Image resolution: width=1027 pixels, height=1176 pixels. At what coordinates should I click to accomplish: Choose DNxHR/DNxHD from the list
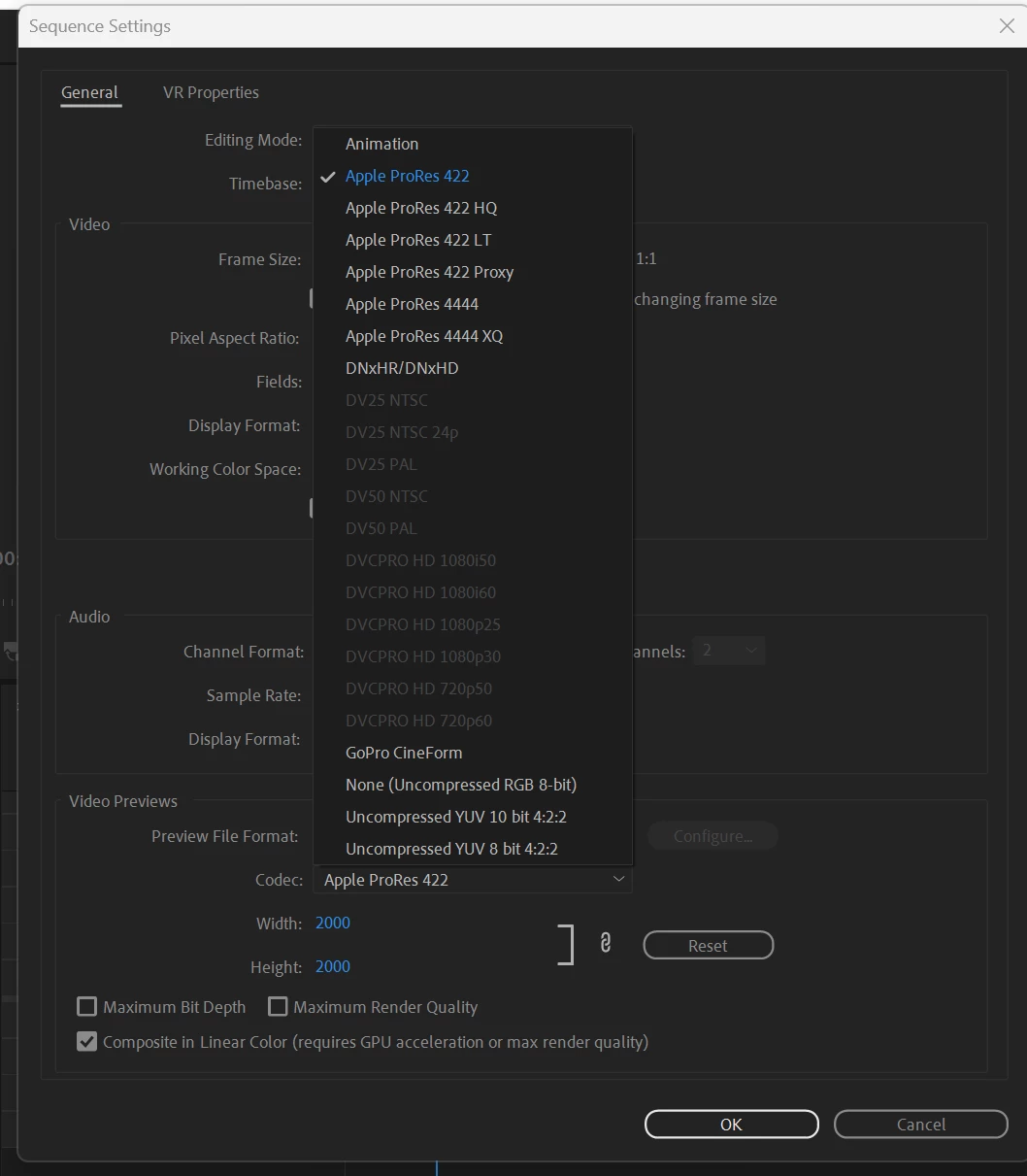click(473, 368)
